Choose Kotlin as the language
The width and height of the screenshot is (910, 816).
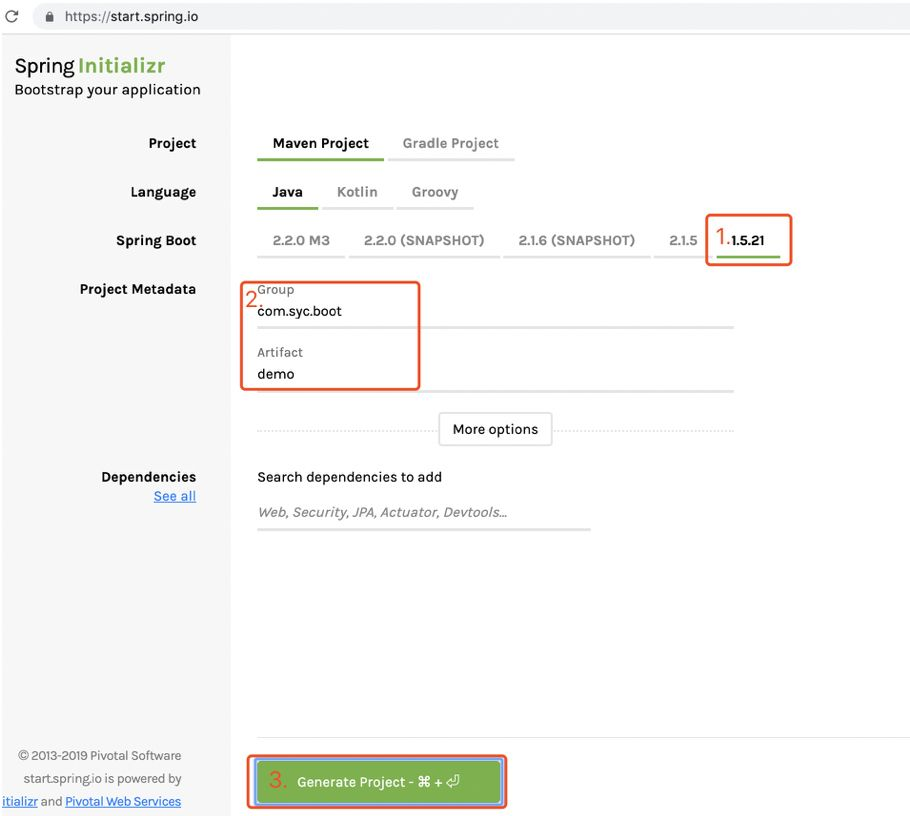pyautogui.click(x=357, y=192)
